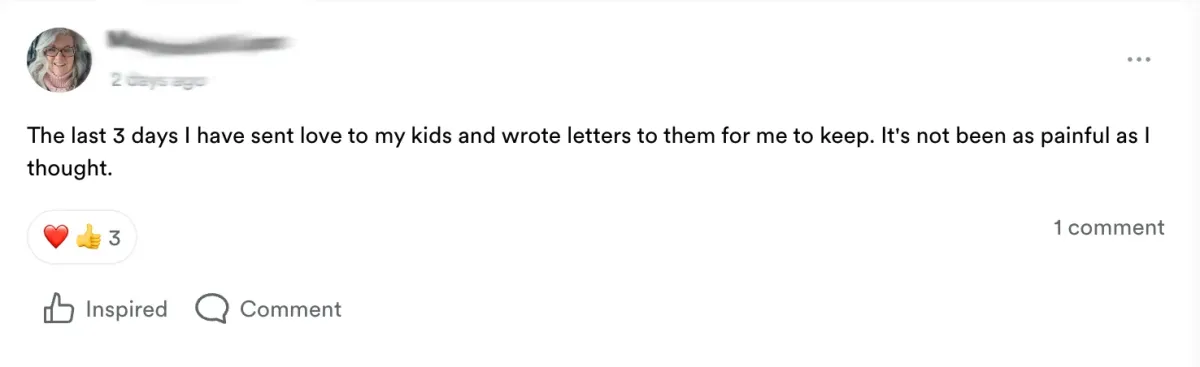1200x367 pixels.
Task: Click the "Inspired" label text
Action: (126, 309)
